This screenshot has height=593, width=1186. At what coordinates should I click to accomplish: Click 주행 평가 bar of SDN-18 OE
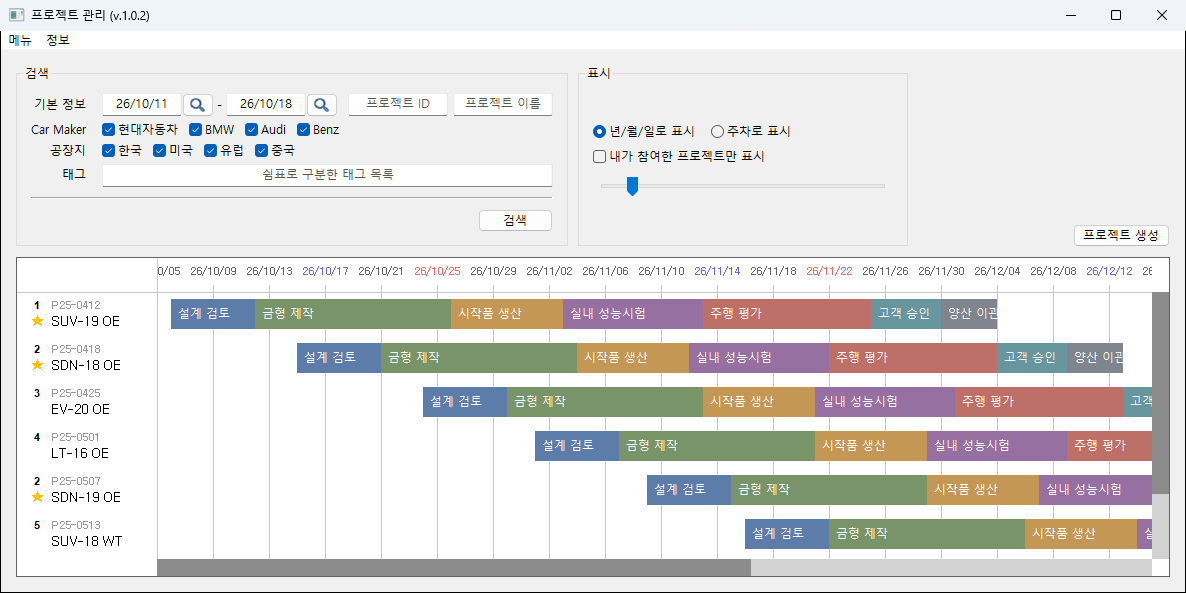click(913, 358)
